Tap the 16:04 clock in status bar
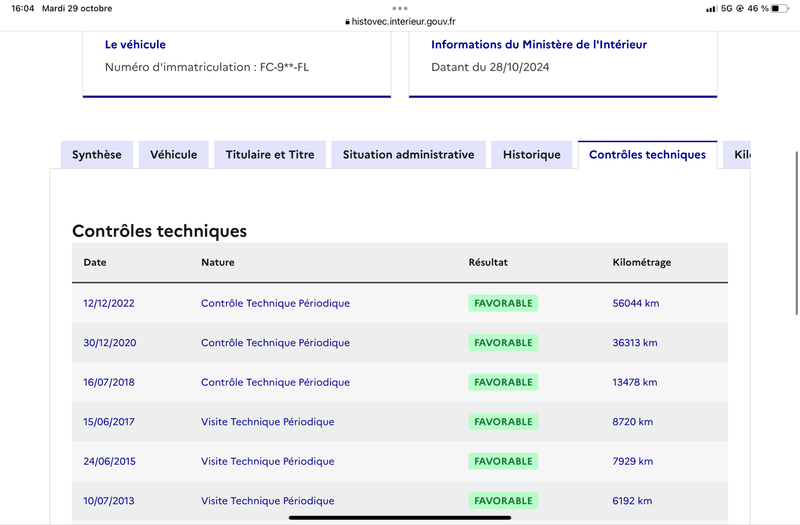This screenshot has height=525, width=800. [x=22, y=8]
